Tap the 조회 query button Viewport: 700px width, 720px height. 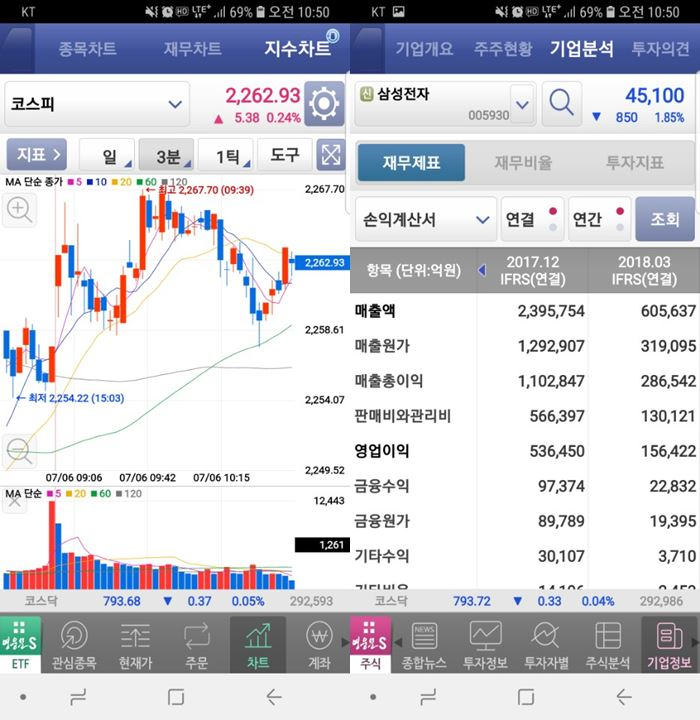coord(665,219)
